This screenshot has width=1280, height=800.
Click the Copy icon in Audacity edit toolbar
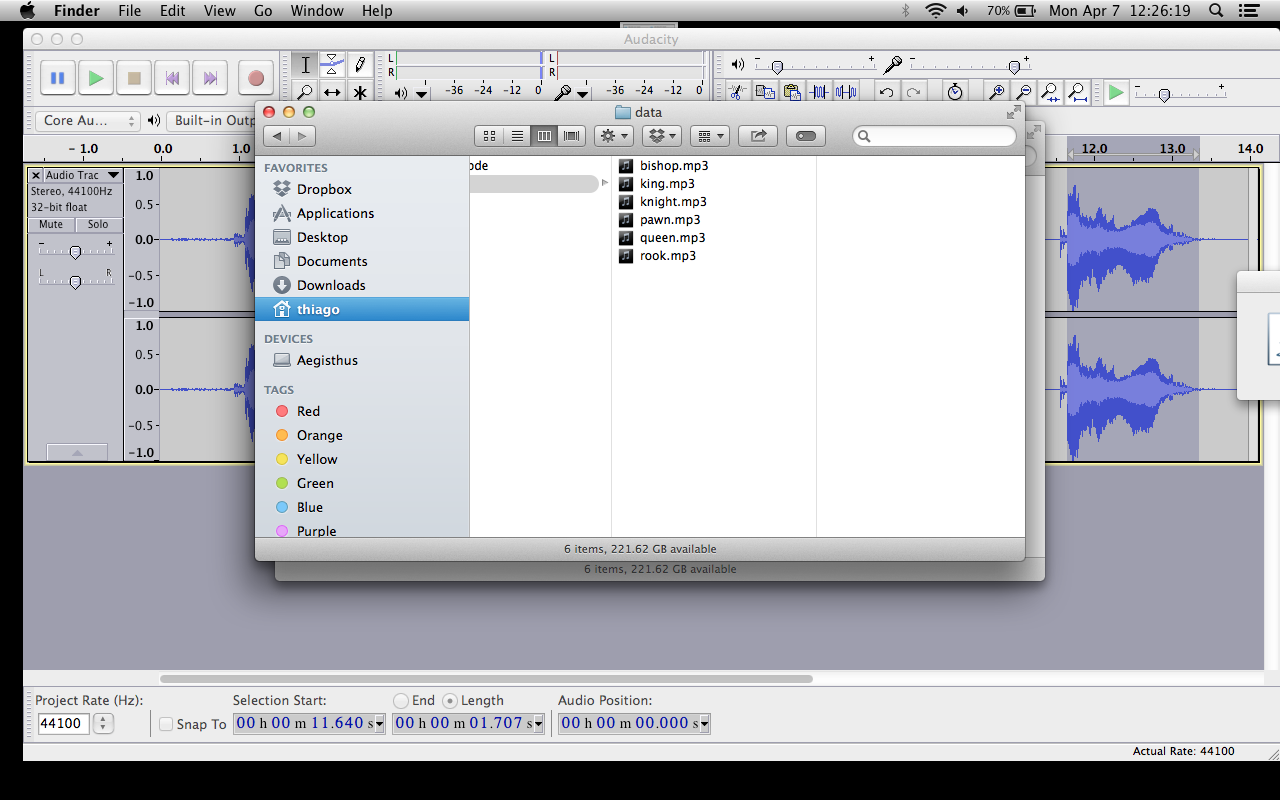tap(765, 92)
